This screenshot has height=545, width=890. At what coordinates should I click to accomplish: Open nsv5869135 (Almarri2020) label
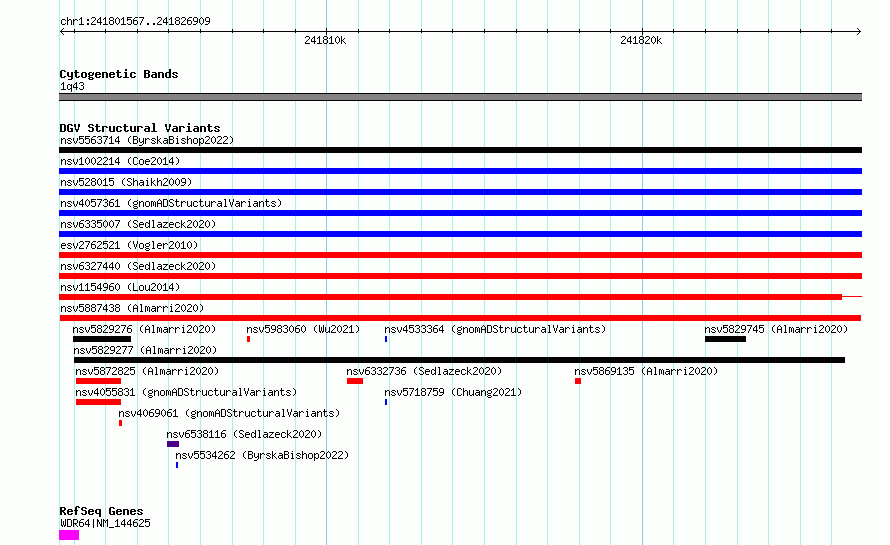pos(646,371)
